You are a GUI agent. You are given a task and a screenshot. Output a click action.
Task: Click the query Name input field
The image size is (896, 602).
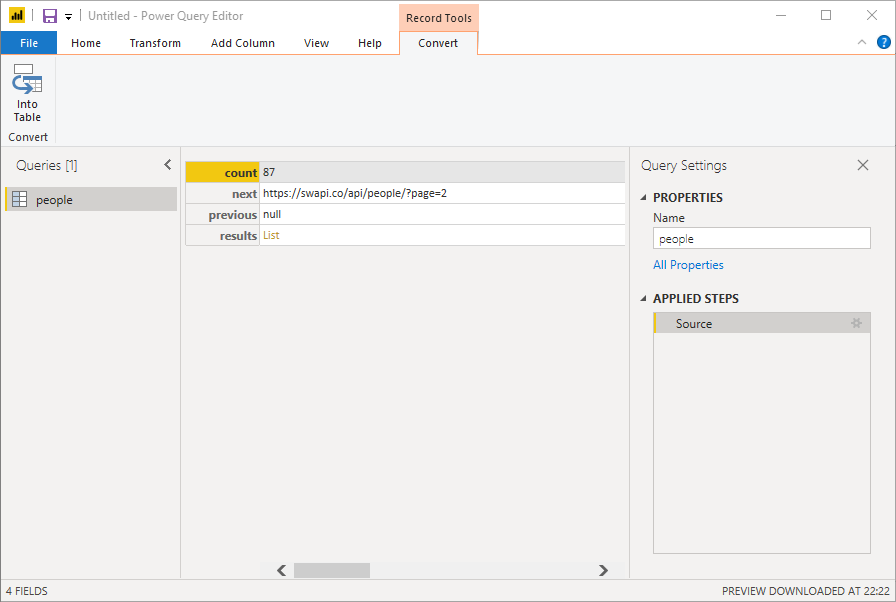pyautogui.click(x=762, y=238)
